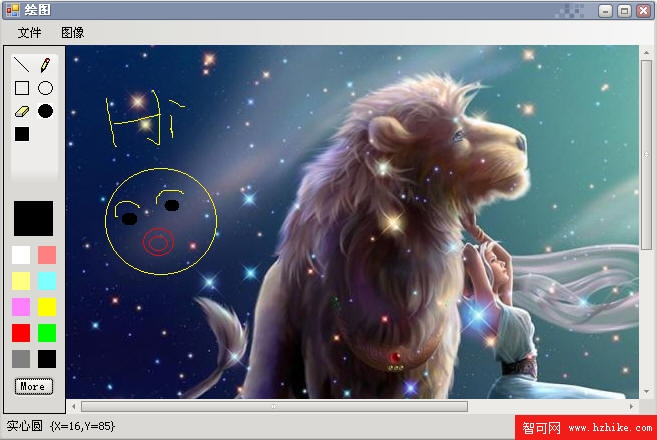657x440 pixels.
Task: Click the More colors button
Action: (34, 386)
